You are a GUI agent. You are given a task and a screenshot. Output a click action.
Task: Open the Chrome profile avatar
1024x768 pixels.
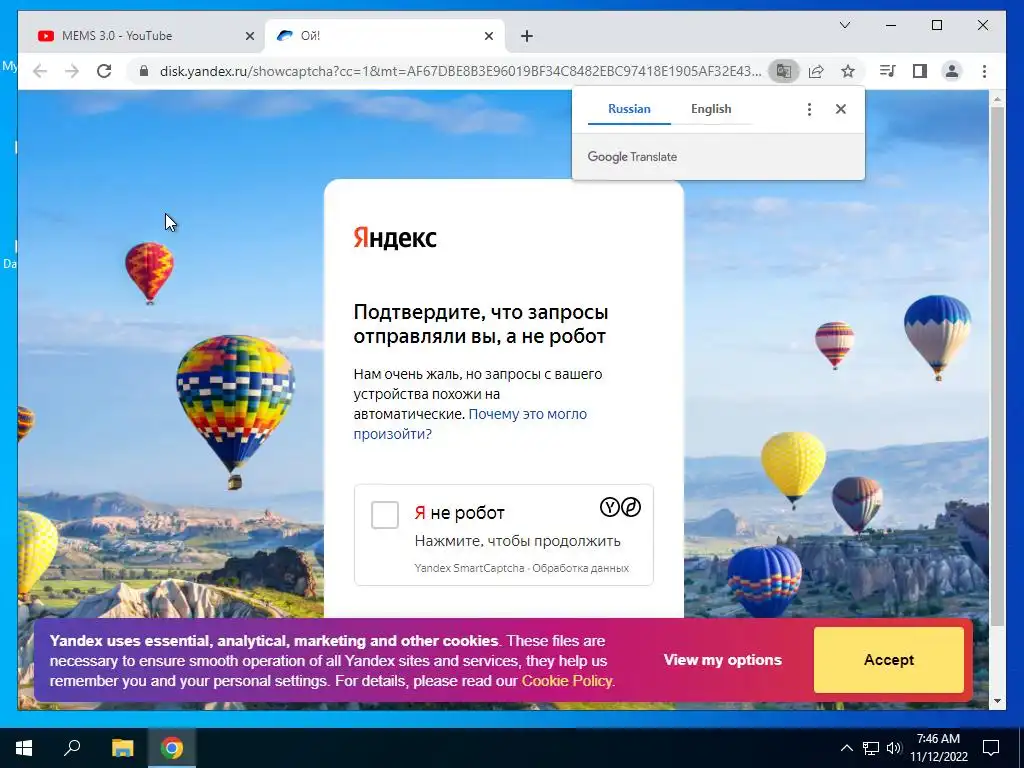click(x=952, y=71)
